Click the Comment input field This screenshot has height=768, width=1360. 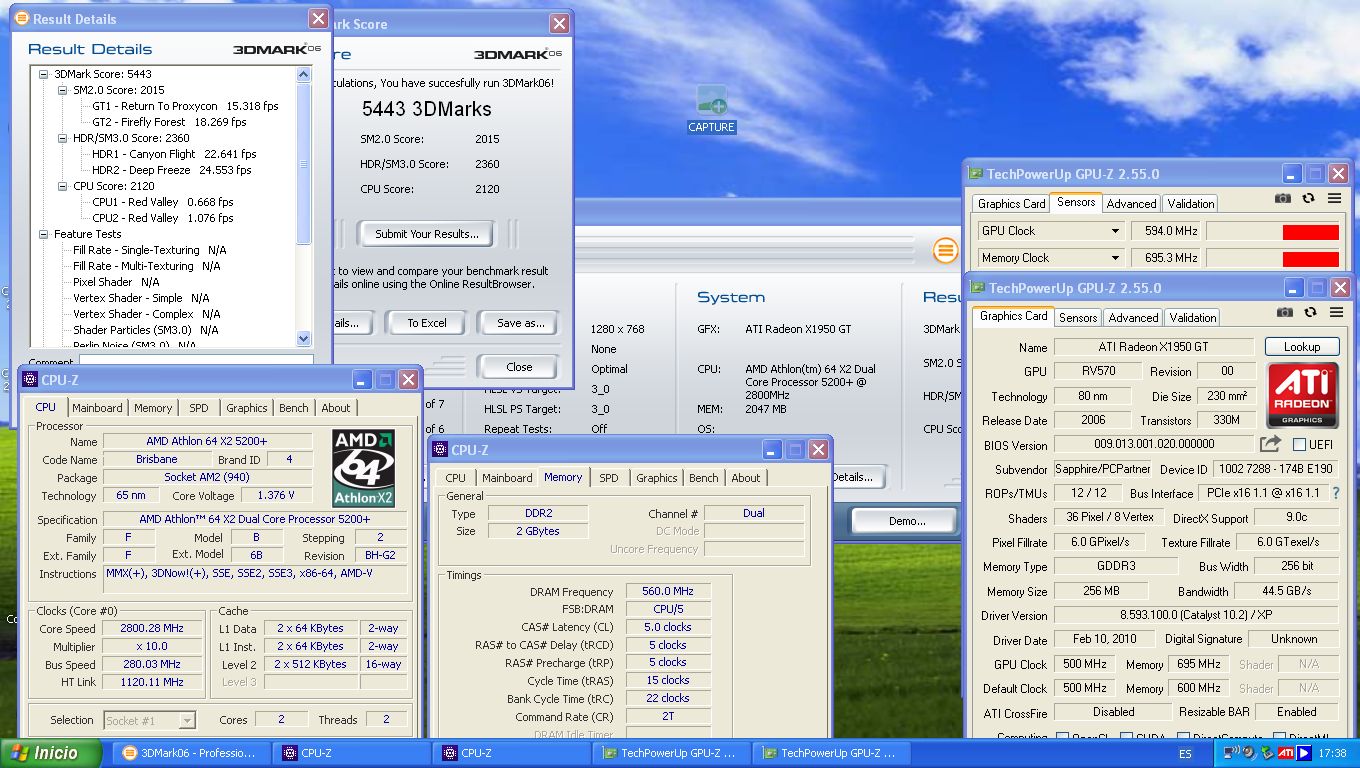click(x=196, y=361)
